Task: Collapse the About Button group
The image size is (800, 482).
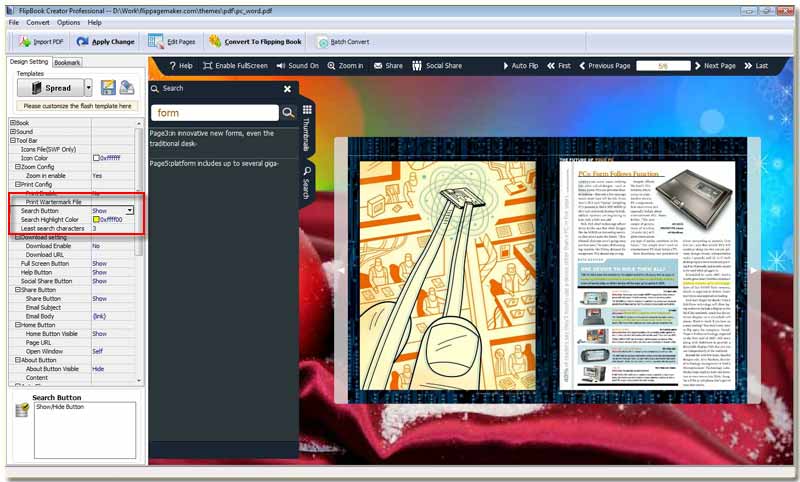Action: click(x=17, y=360)
